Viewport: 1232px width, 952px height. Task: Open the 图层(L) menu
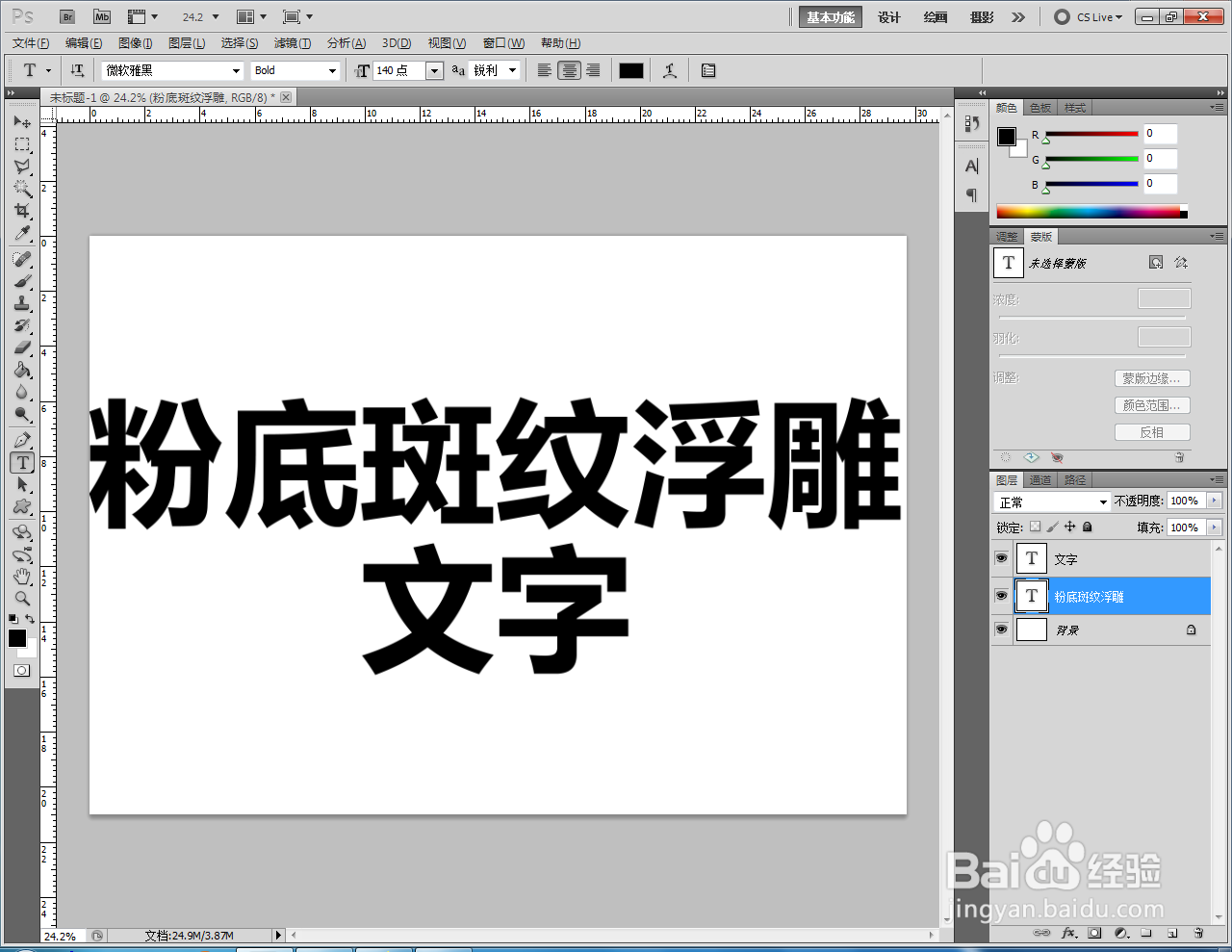187,43
